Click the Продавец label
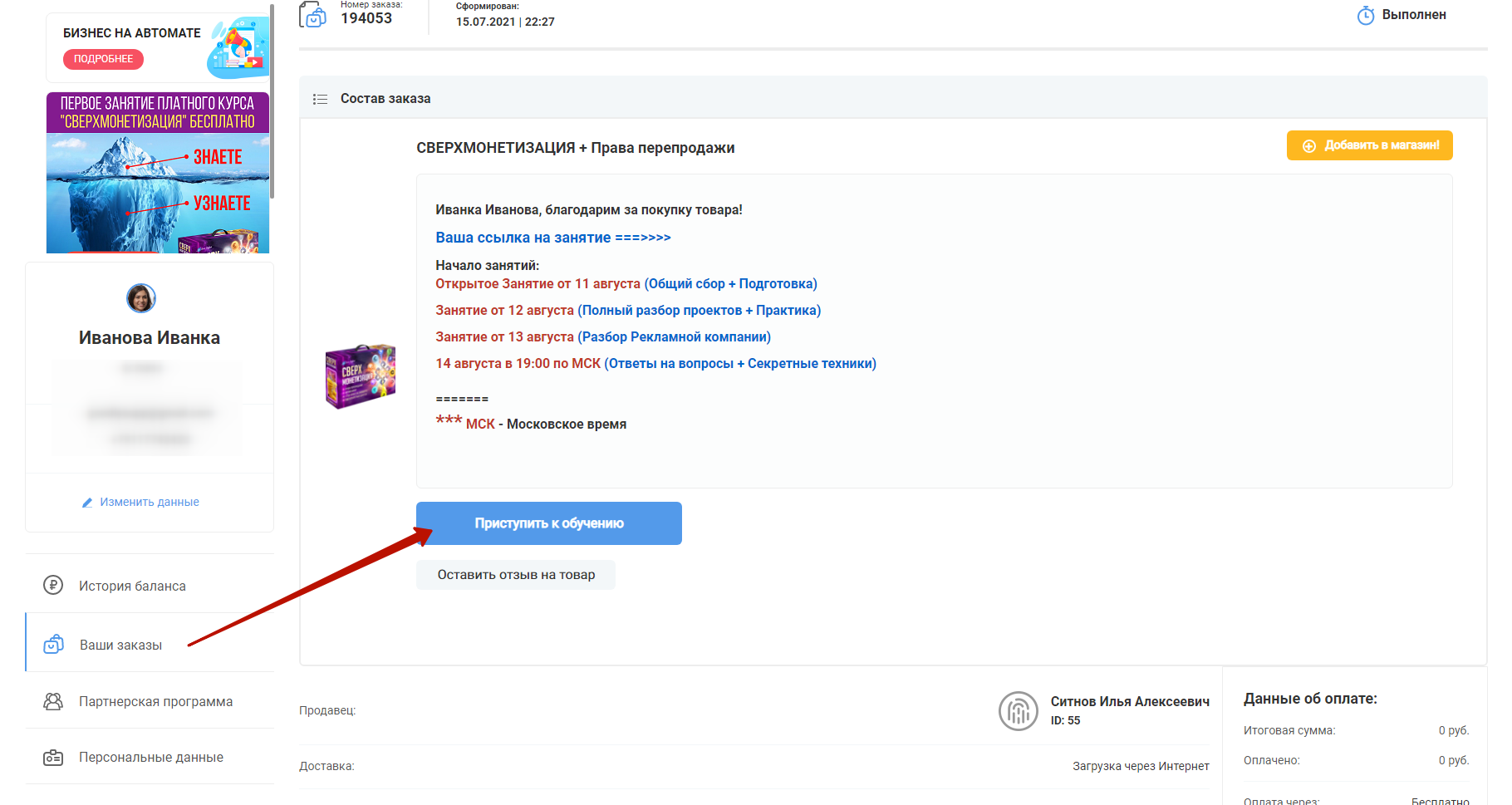Screen dimensions: 1512x805 tap(327, 710)
